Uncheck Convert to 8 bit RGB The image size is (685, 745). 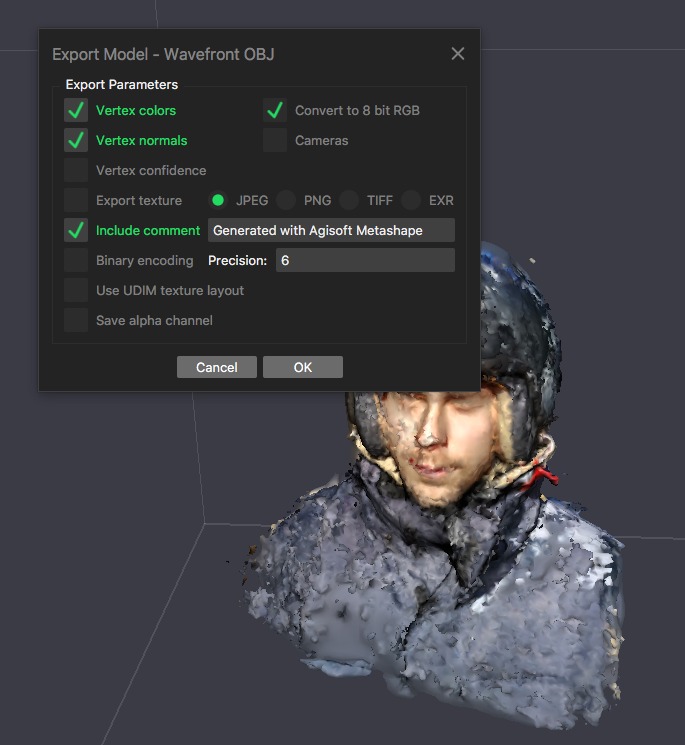tap(275, 110)
